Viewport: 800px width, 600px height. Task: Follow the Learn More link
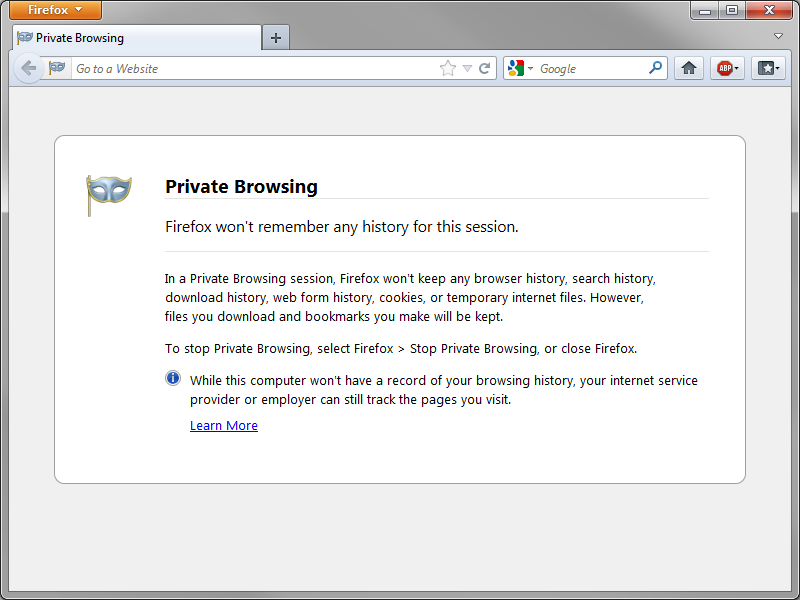pyautogui.click(x=224, y=425)
